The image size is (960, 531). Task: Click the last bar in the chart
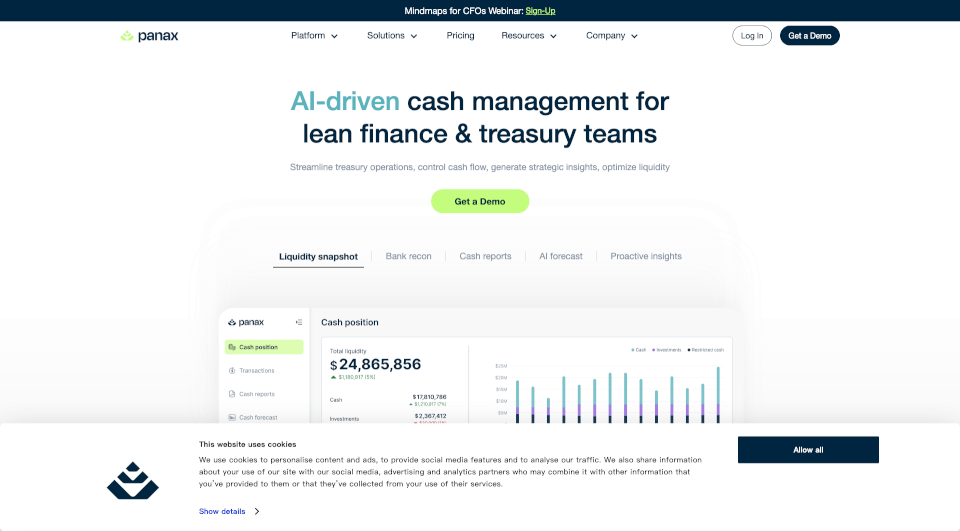pyautogui.click(x=718, y=395)
